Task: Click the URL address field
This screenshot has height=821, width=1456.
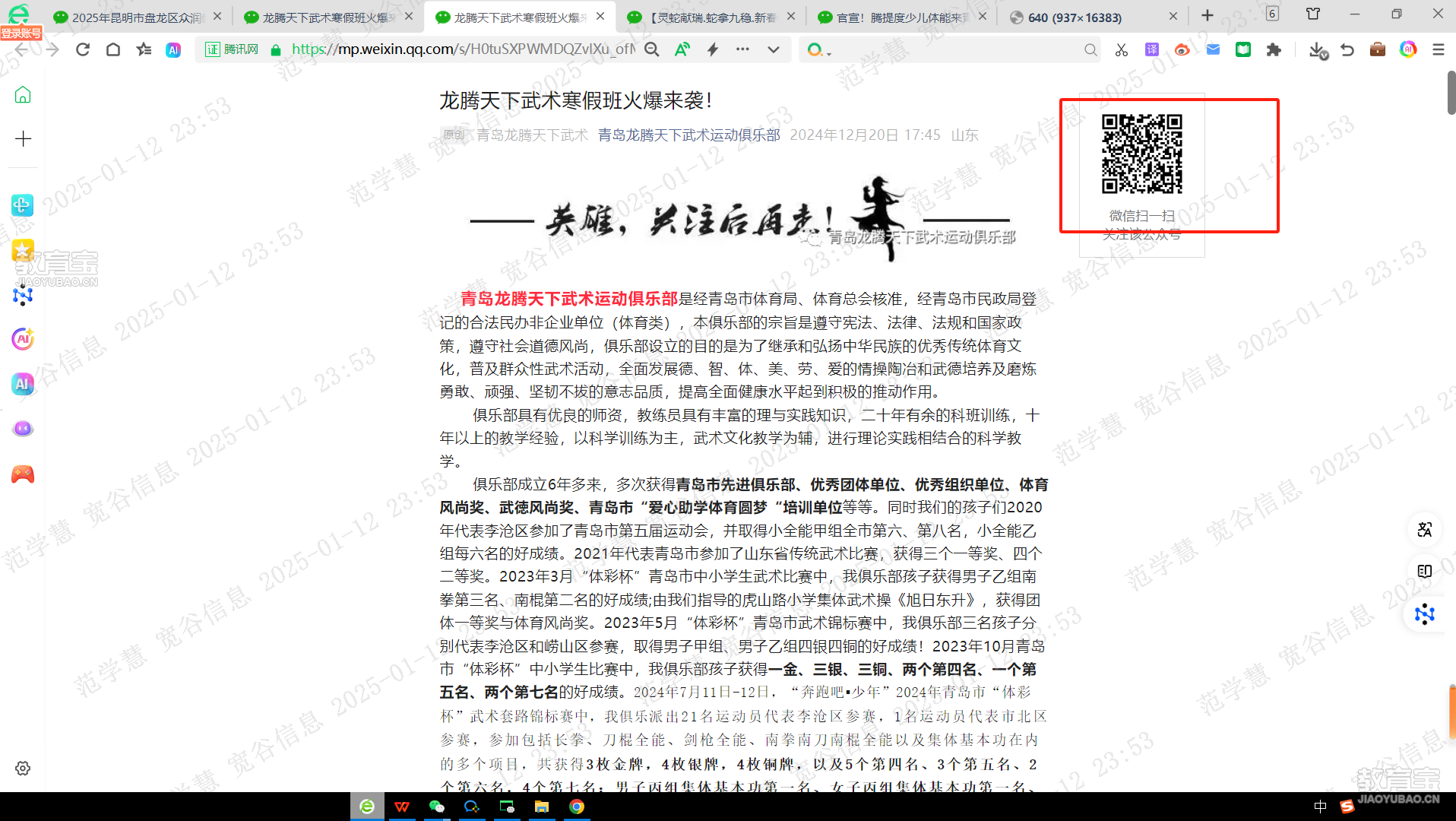Action: [463, 49]
